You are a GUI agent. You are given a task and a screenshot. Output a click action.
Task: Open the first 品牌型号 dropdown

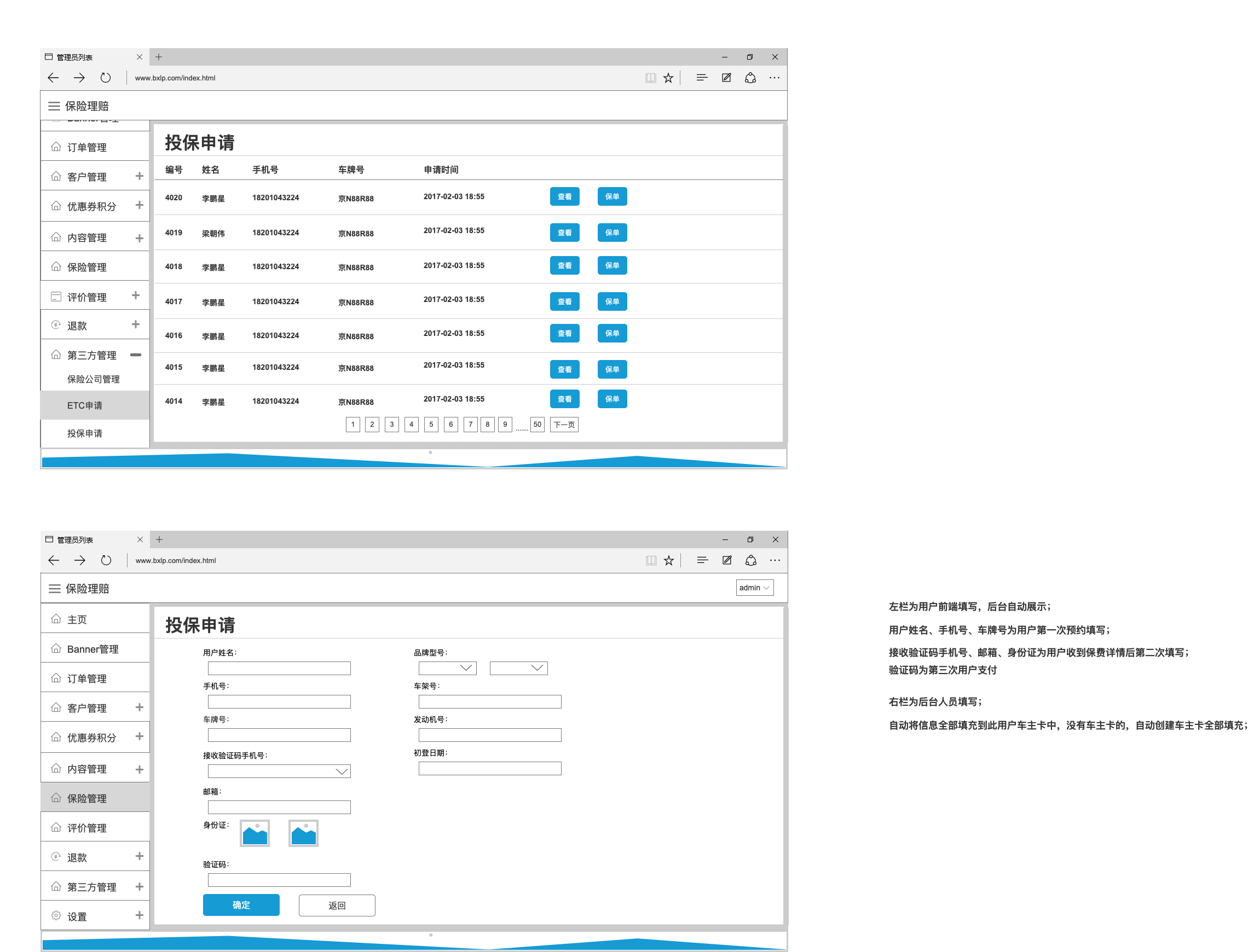click(448, 668)
